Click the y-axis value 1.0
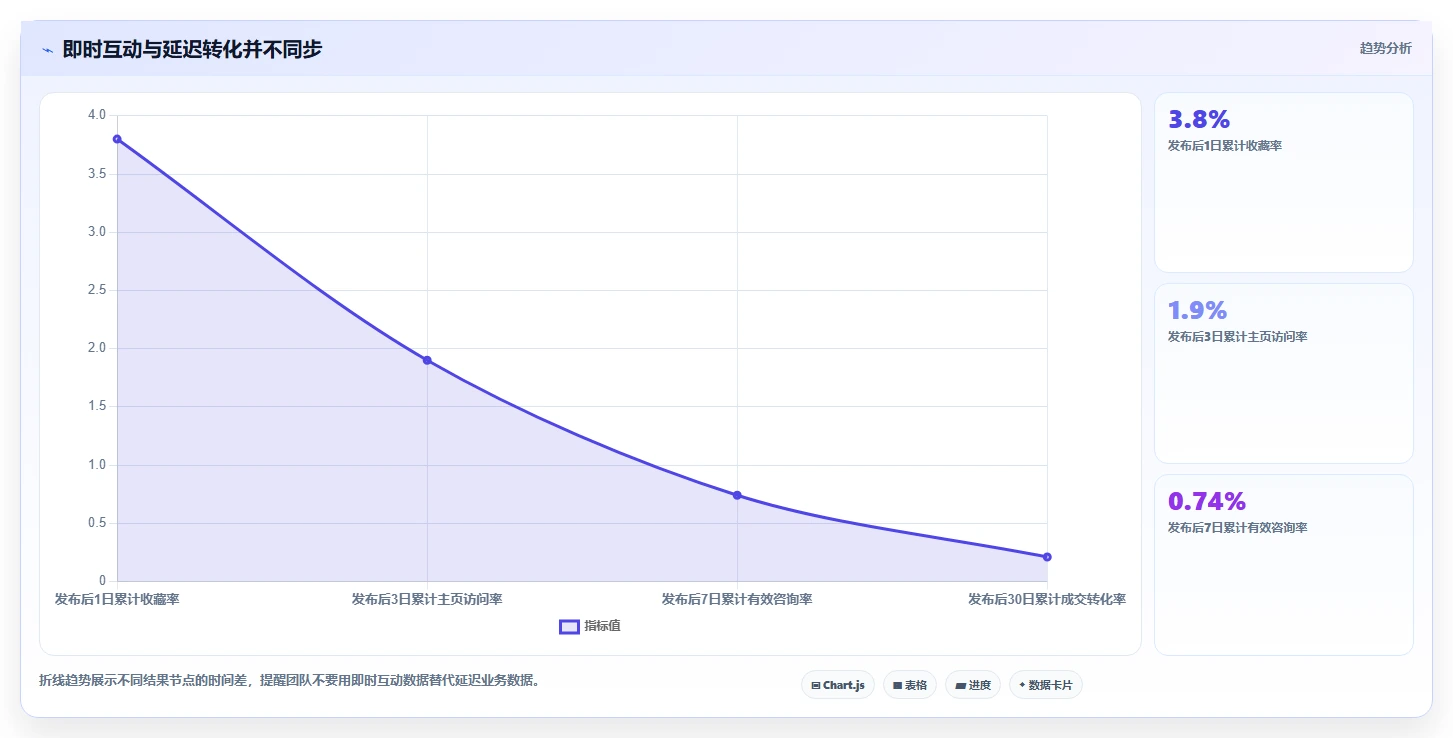 97,465
